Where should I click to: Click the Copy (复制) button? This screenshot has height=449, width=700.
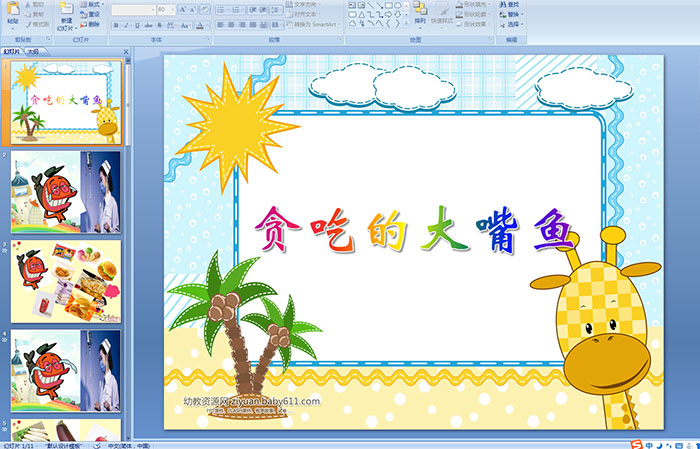click(35, 14)
